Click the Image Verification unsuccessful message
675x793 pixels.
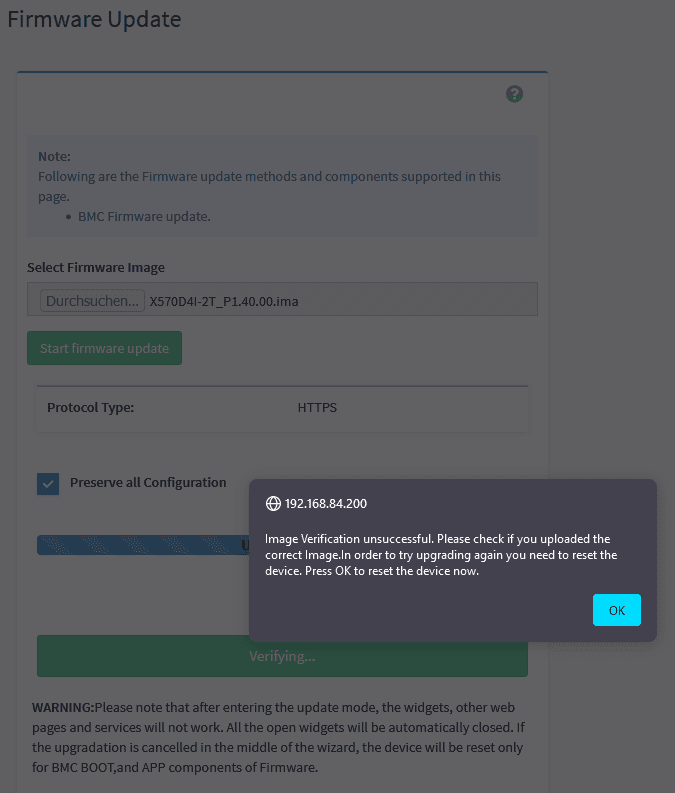tap(440, 555)
